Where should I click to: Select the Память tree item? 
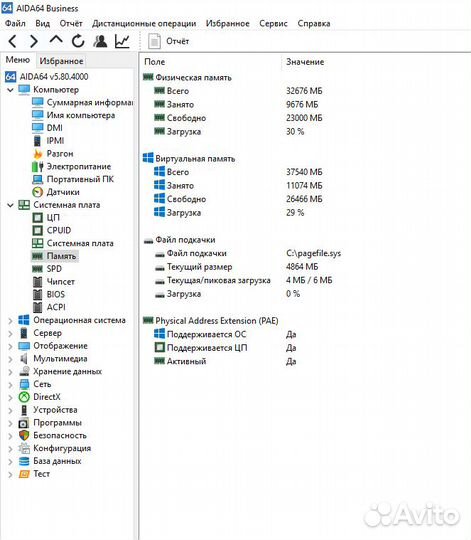coord(54,256)
